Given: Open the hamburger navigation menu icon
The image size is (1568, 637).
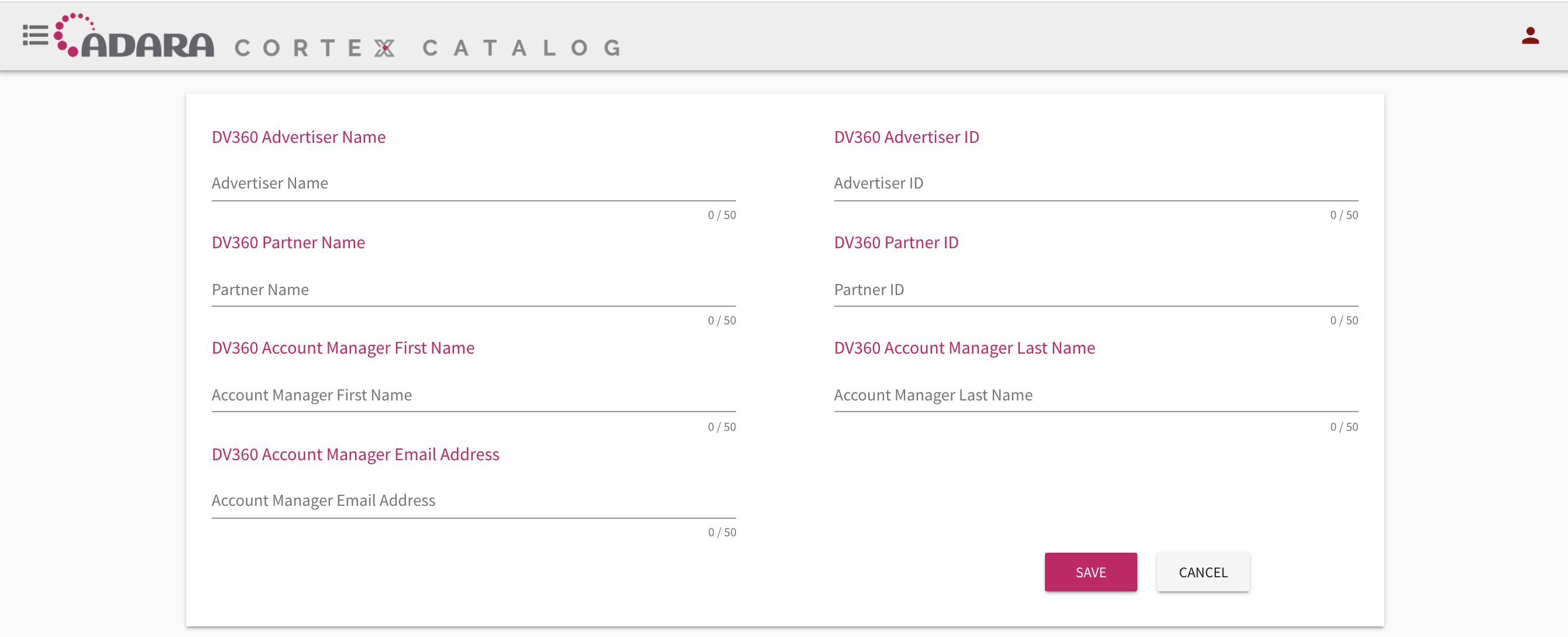Looking at the screenshot, I should pos(35,35).
